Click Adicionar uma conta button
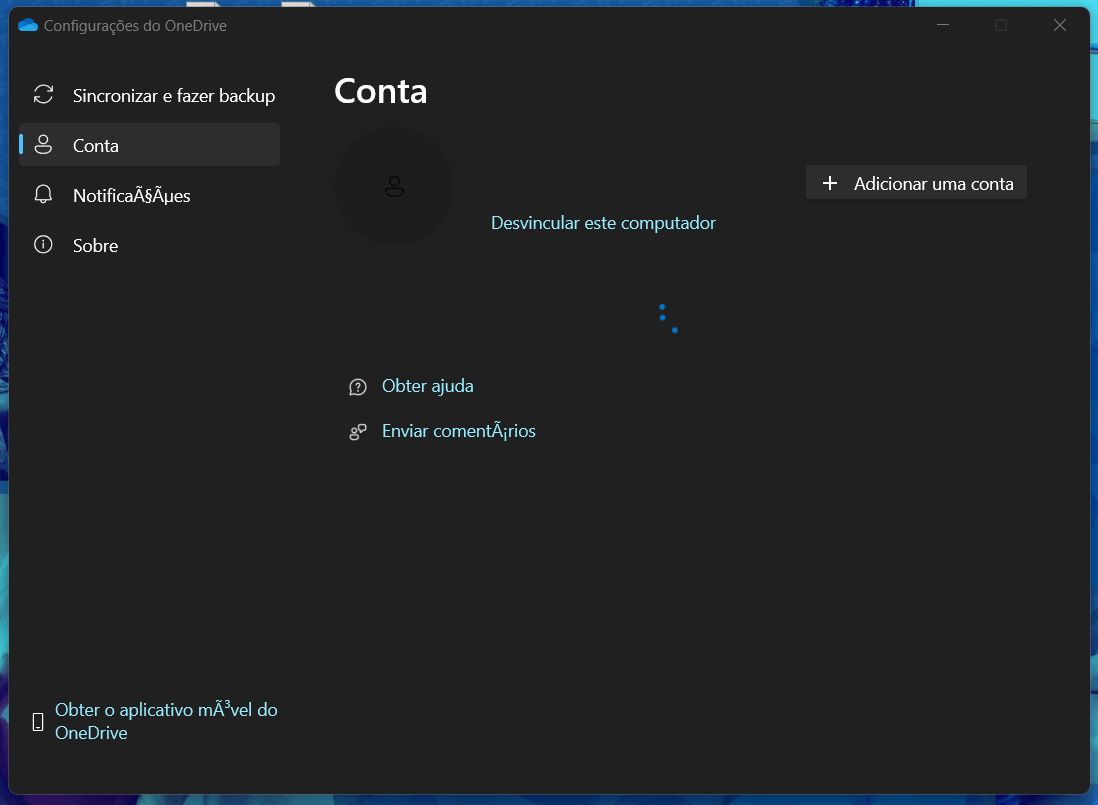This screenshot has height=805, width=1098. coord(916,183)
